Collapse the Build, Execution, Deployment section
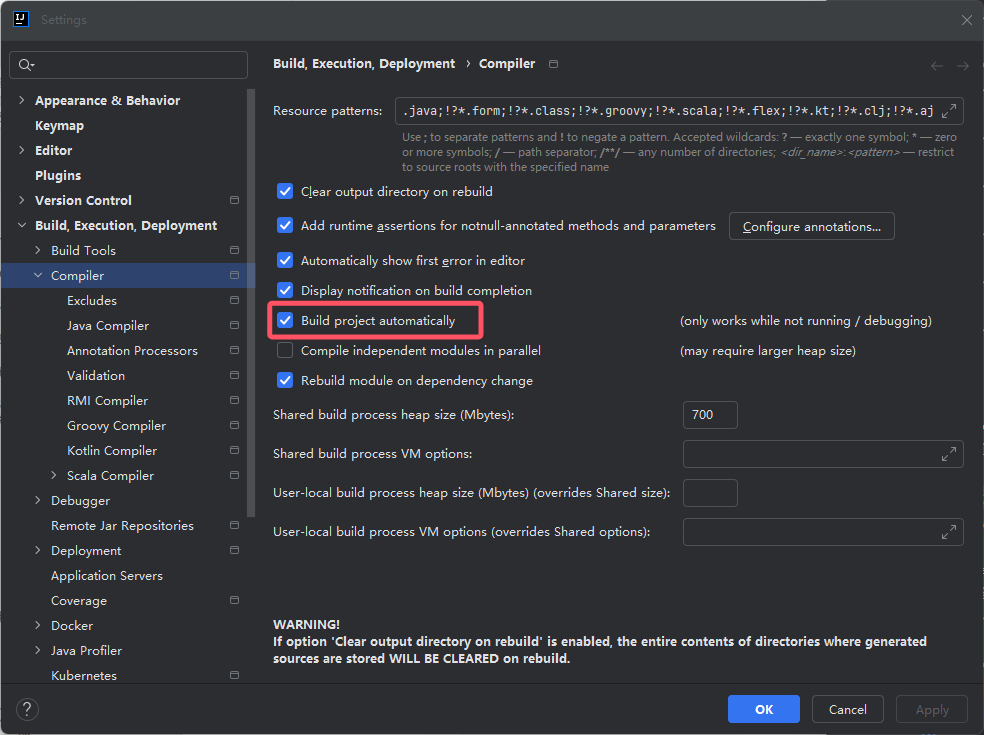984x735 pixels. 22,225
